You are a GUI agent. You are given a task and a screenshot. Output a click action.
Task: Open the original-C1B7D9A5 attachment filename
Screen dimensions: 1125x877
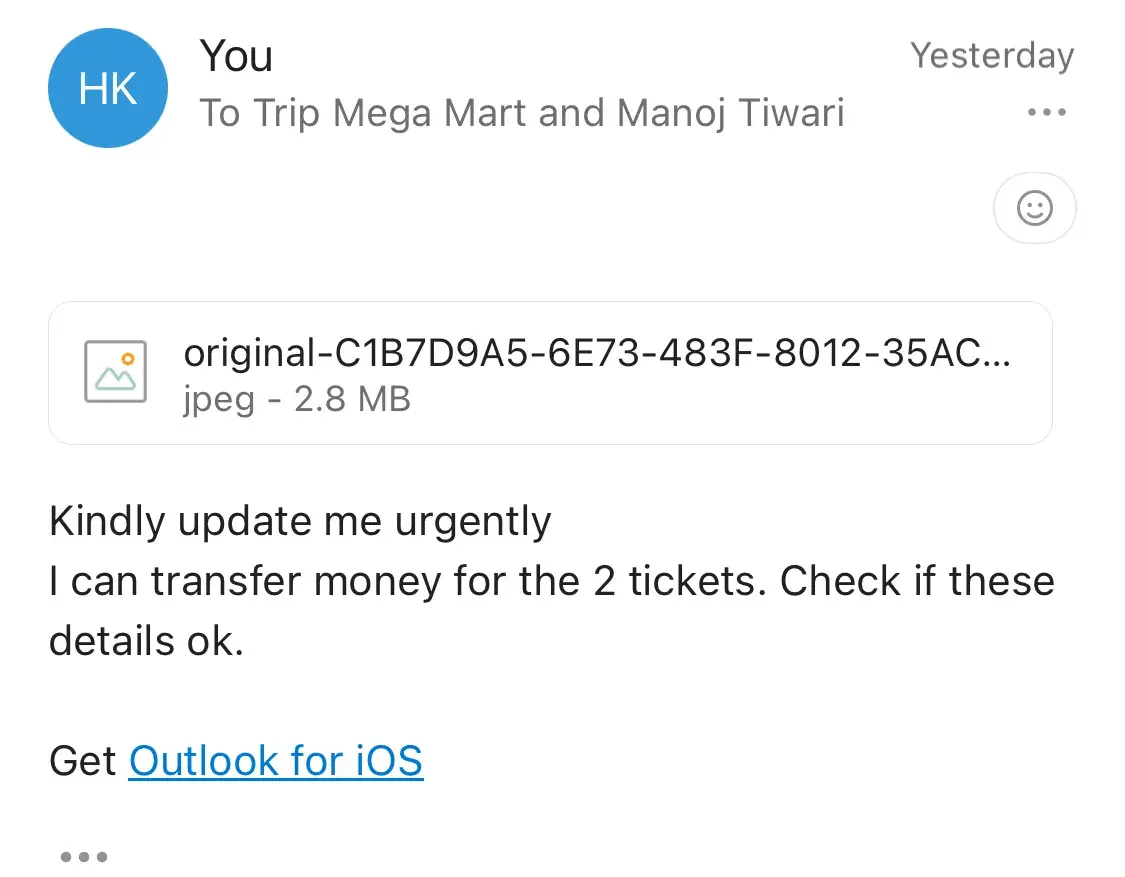click(x=597, y=353)
